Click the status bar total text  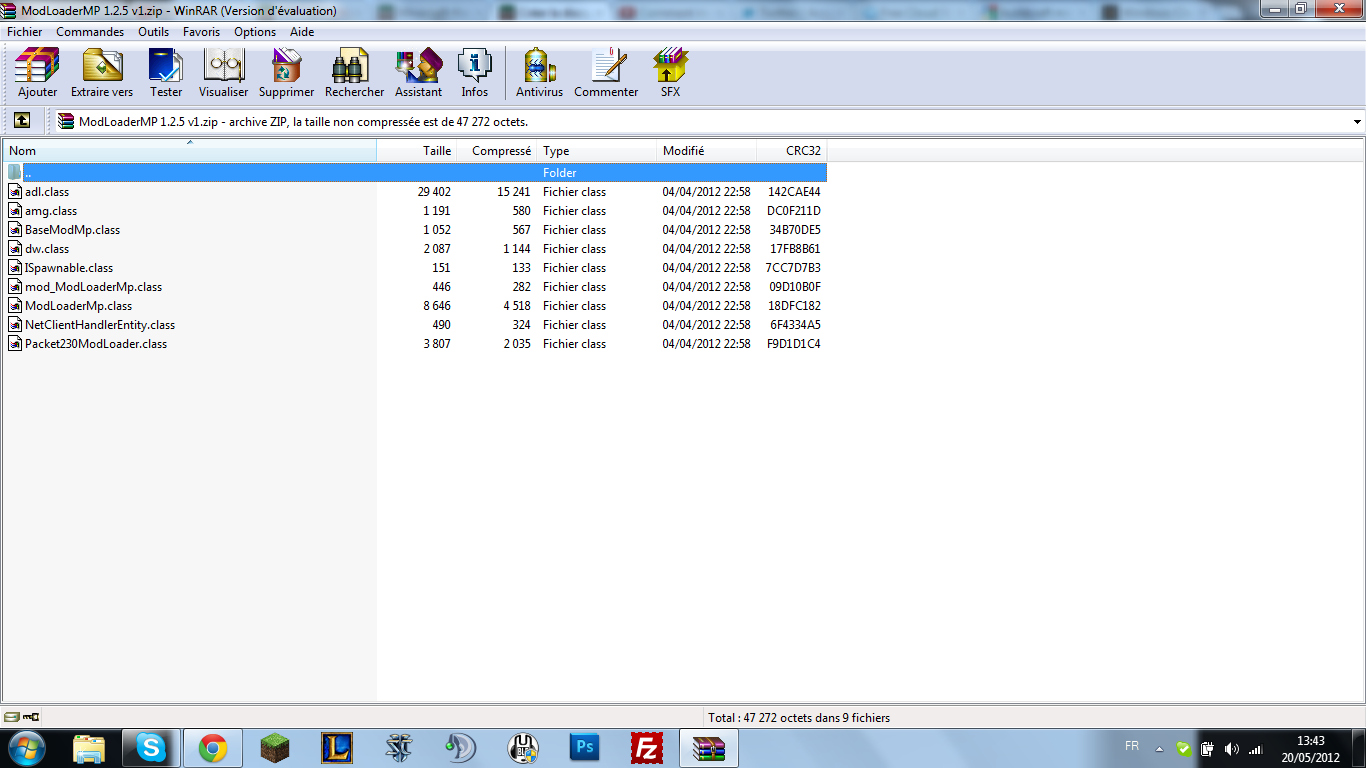click(x=798, y=717)
